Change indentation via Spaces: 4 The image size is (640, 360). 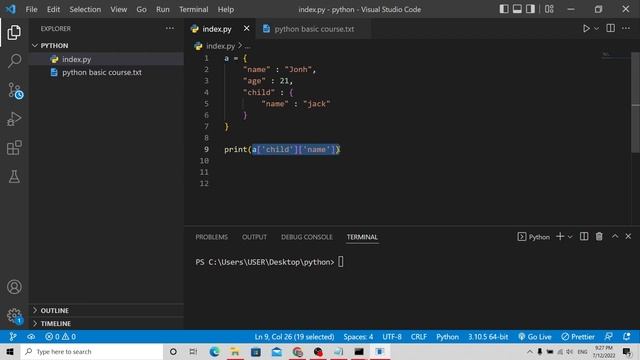pyautogui.click(x=358, y=337)
